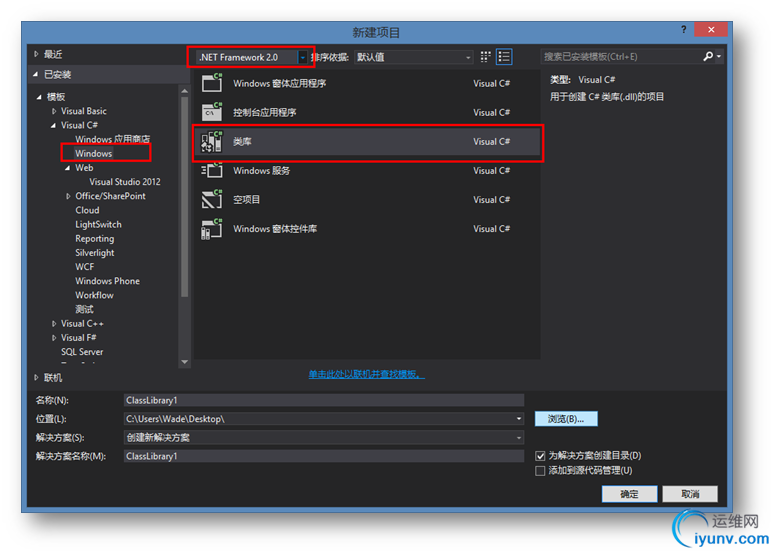Click the 浏览(B)... button

(566, 419)
